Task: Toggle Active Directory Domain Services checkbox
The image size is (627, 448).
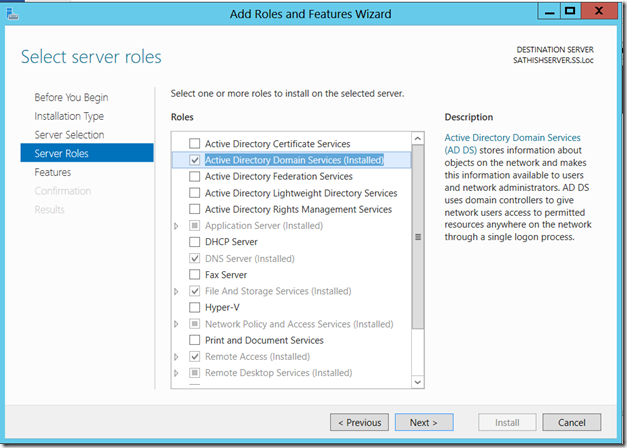Action: pos(195,160)
